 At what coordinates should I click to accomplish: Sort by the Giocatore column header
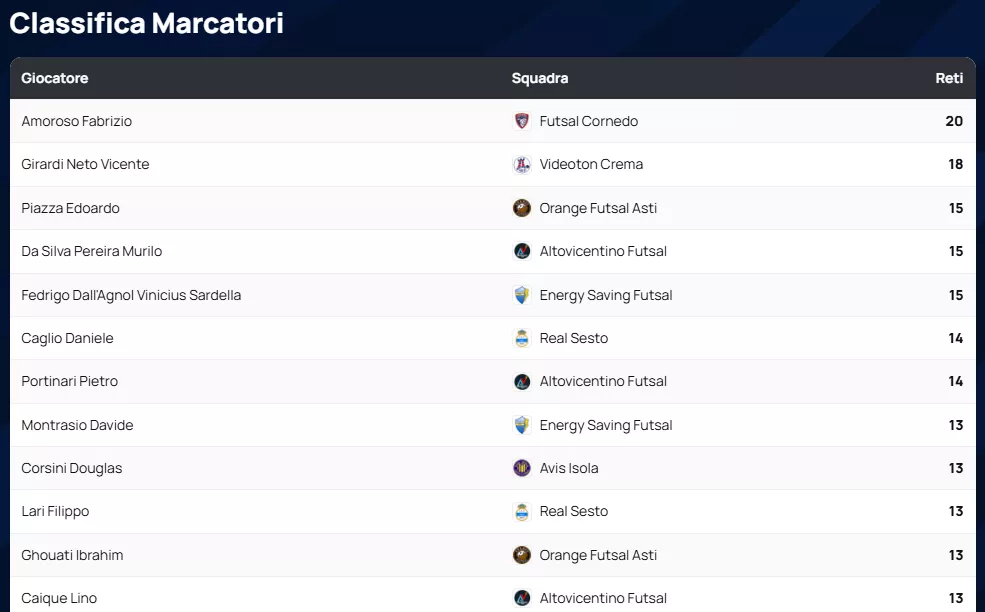coord(55,78)
